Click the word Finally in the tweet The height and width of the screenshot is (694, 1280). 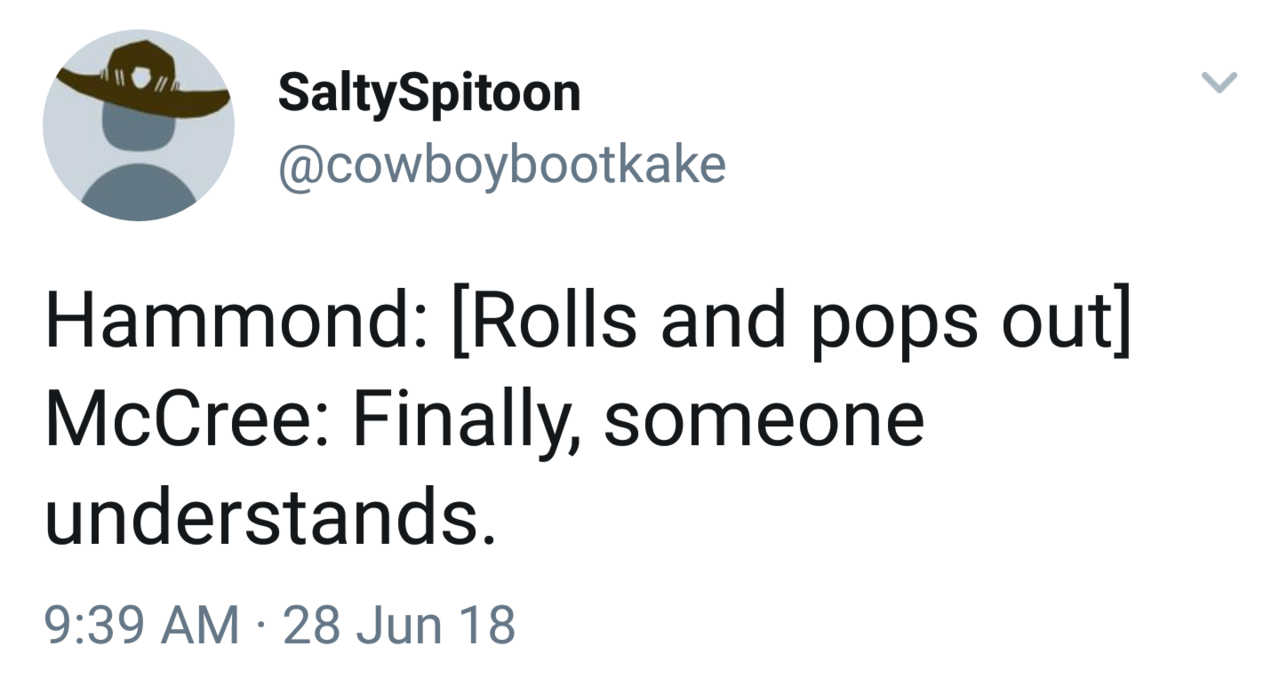[x=466, y=418]
